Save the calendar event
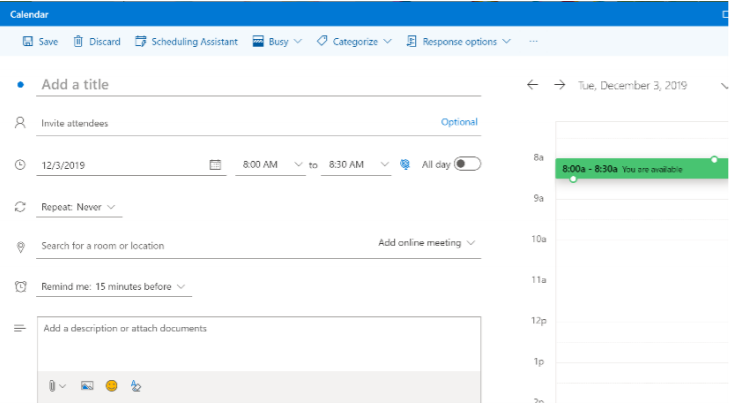This screenshot has height=409, width=731. [40, 42]
